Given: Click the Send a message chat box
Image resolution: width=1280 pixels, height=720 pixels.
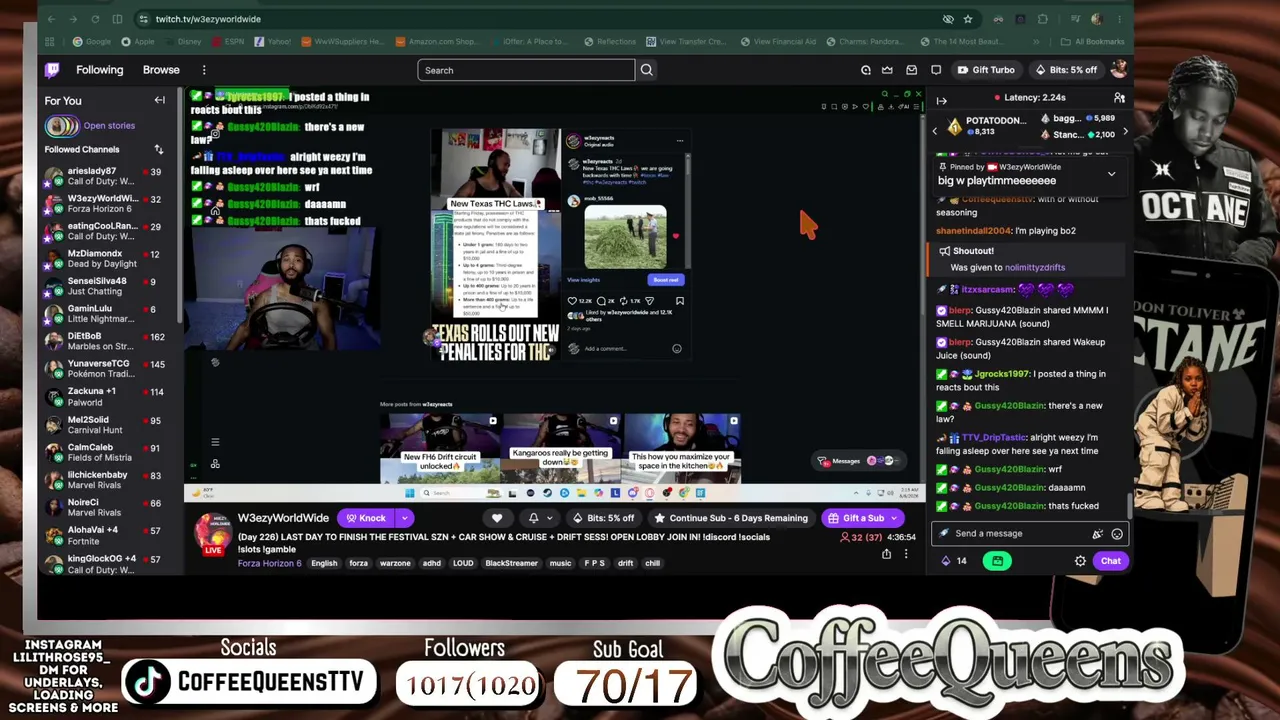Looking at the screenshot, I should pyautogui.click(x=1030, y=533).
